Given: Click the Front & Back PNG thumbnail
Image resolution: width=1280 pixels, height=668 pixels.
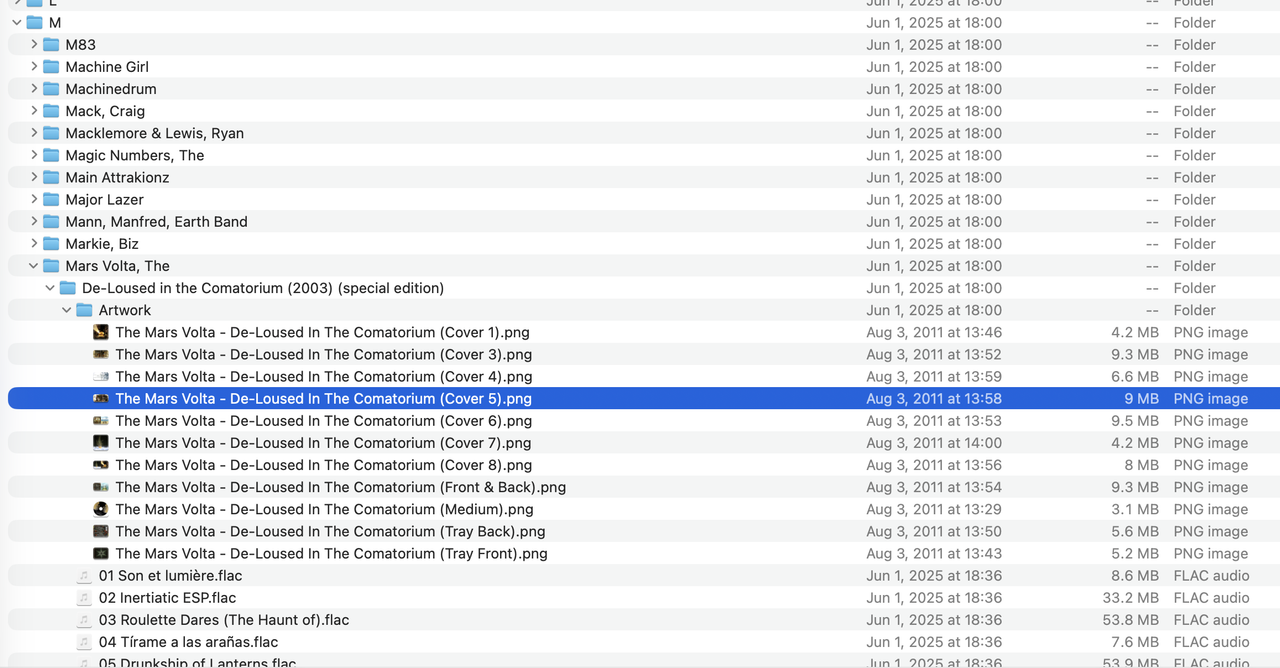Looking at the screenshot, I should click(101, 487).
